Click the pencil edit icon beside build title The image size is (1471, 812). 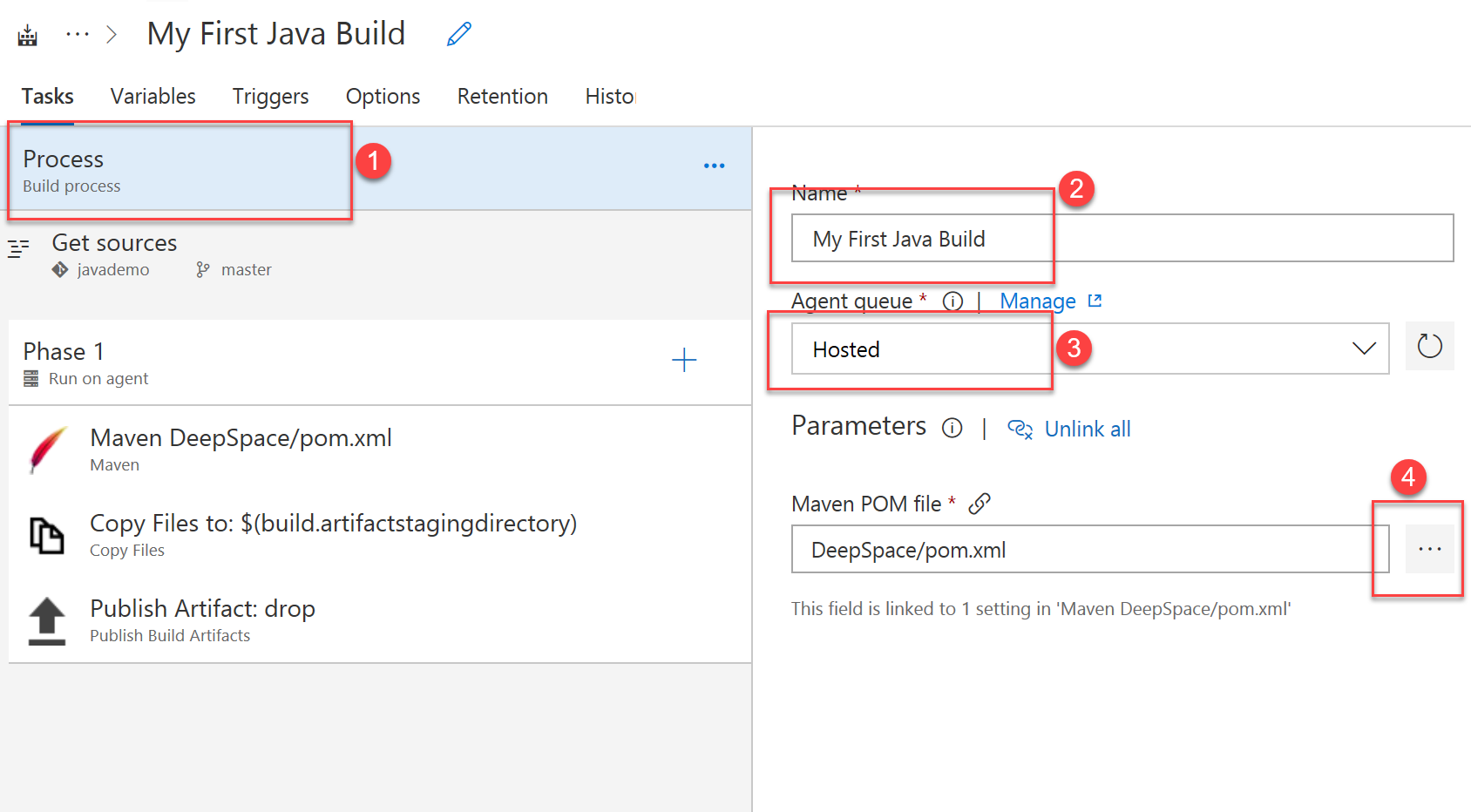pyautogui.click(x=459, y=34)
